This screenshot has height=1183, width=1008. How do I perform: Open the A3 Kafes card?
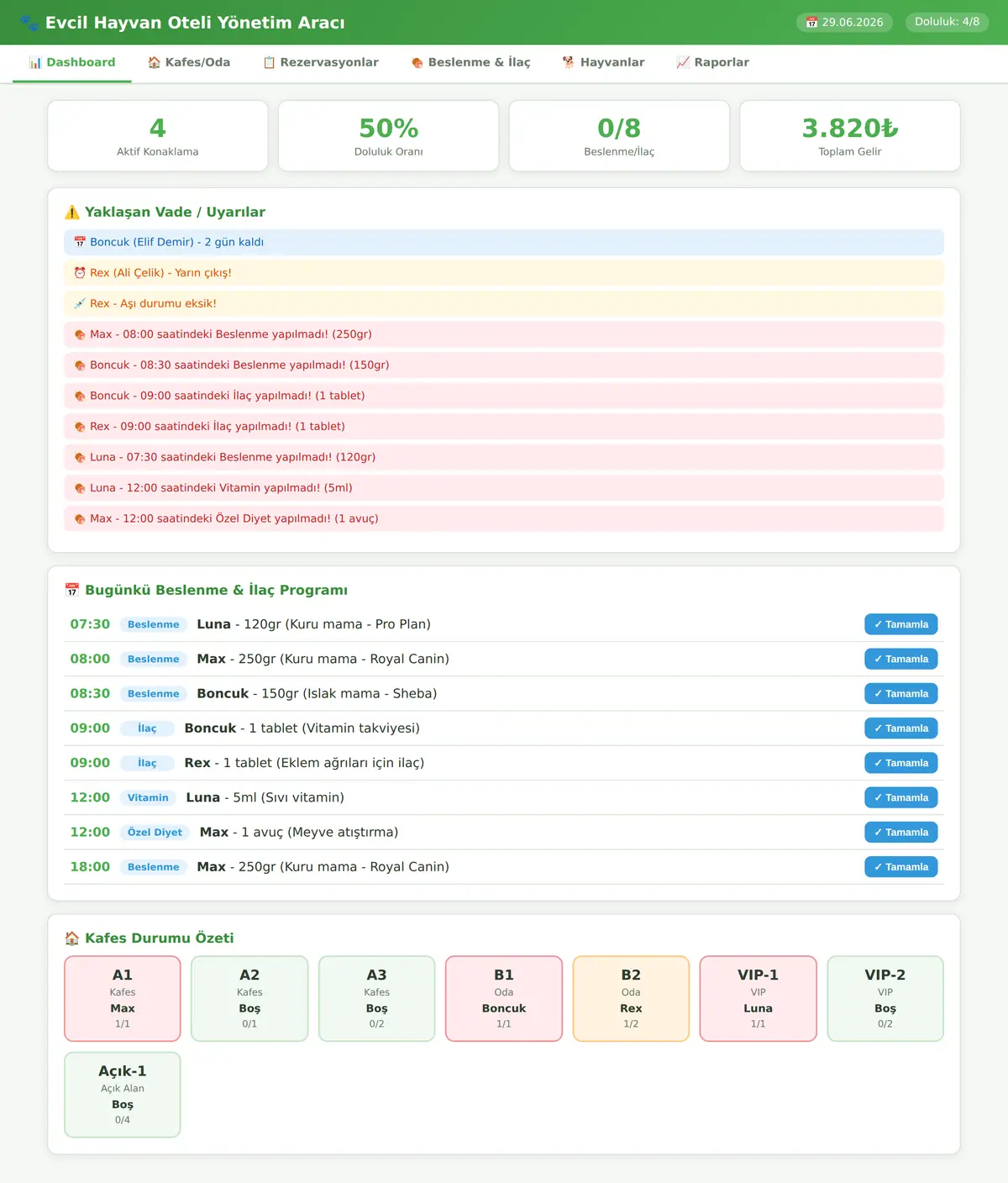(377, 999)
